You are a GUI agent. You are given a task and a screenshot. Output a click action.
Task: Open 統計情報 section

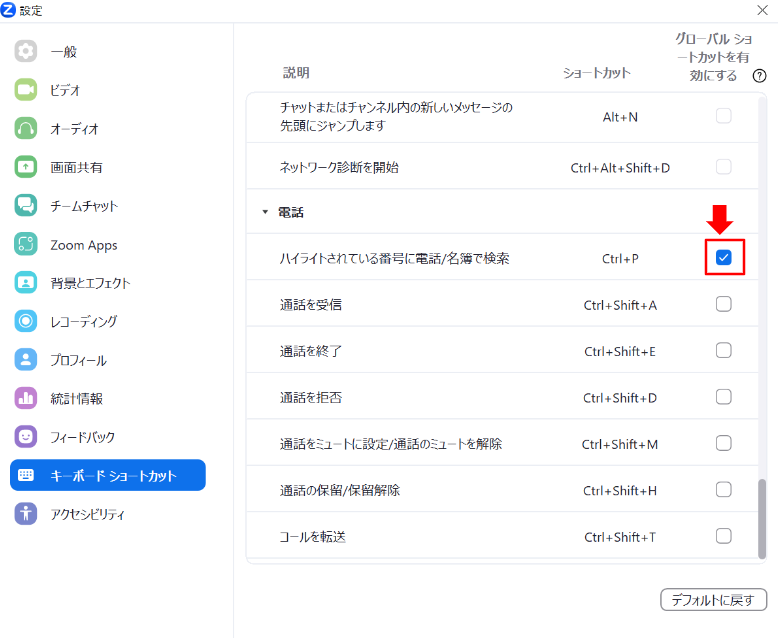tap(108, 398)
